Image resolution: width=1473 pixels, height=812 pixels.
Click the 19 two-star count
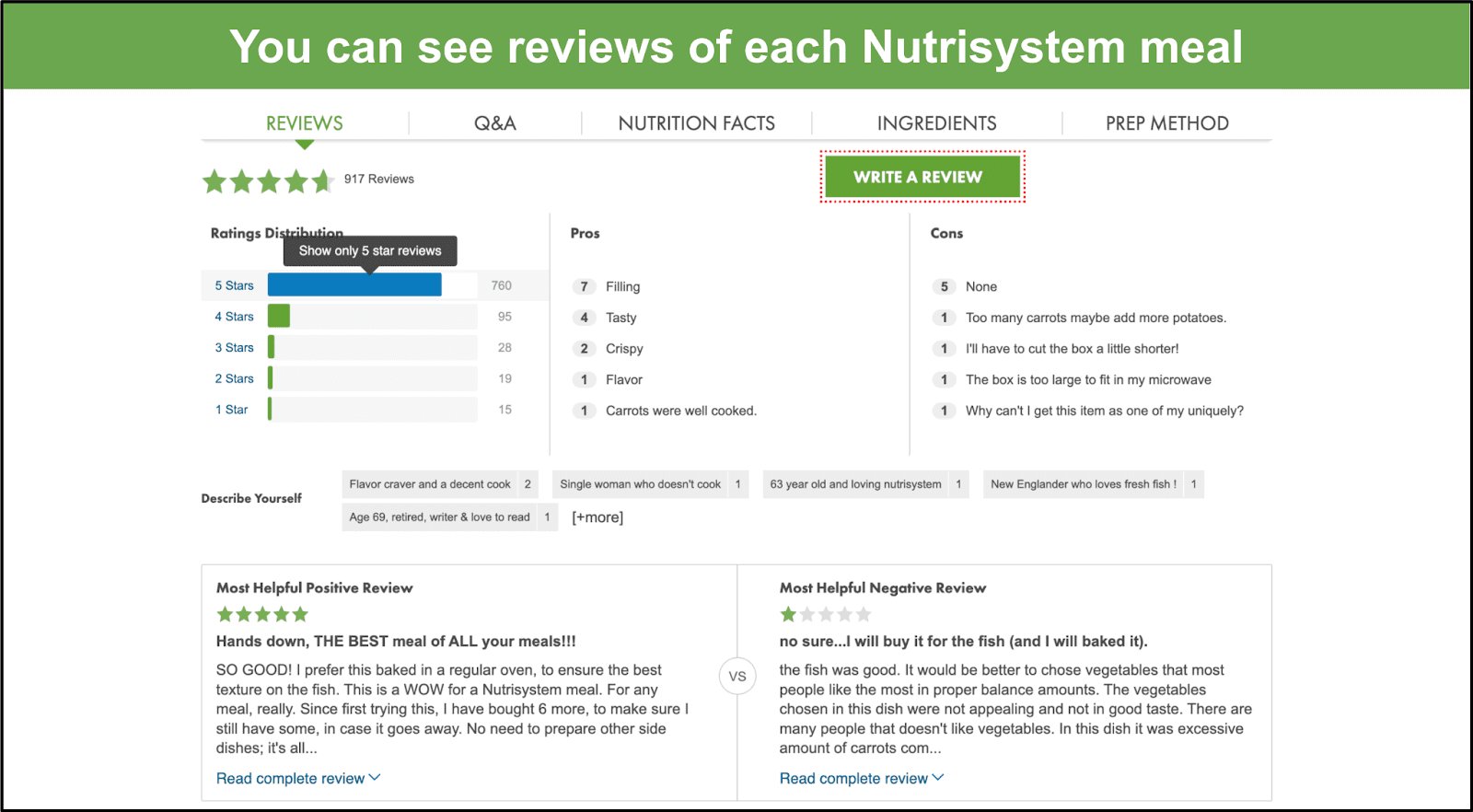click(x=505, y=378)
